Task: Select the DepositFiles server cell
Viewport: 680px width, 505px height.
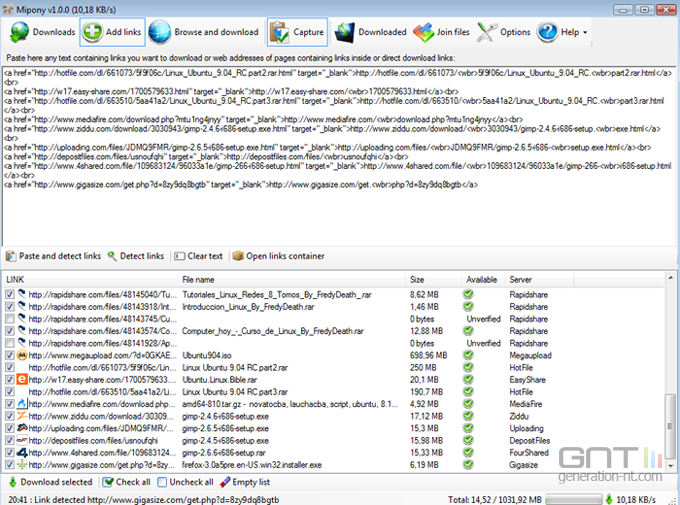Action: tap(530, 440)
